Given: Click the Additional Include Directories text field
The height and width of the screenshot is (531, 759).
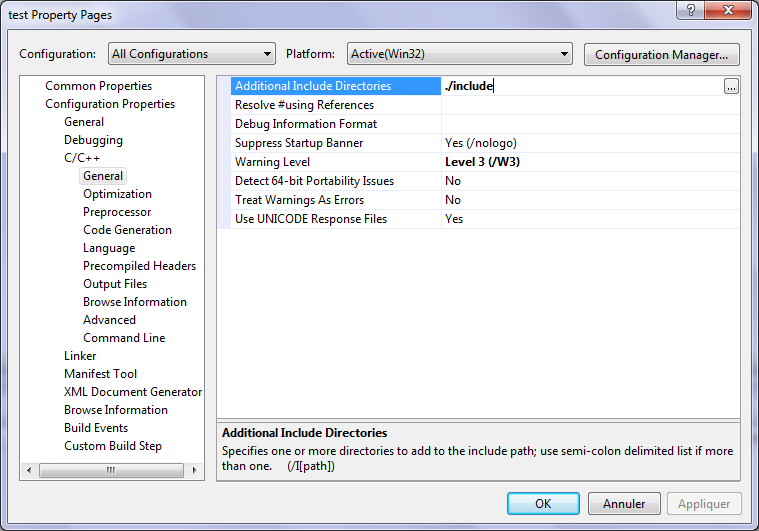Looking at the screenshot, I should [x=580, y=87].
